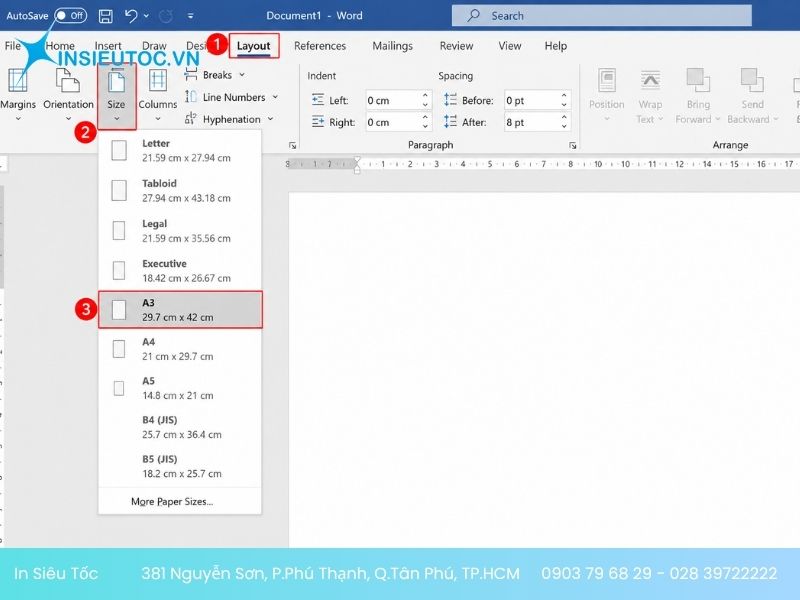The image size is (800, 600).
Task: Switch to the Mailings tab
Action: coord(392,46)
